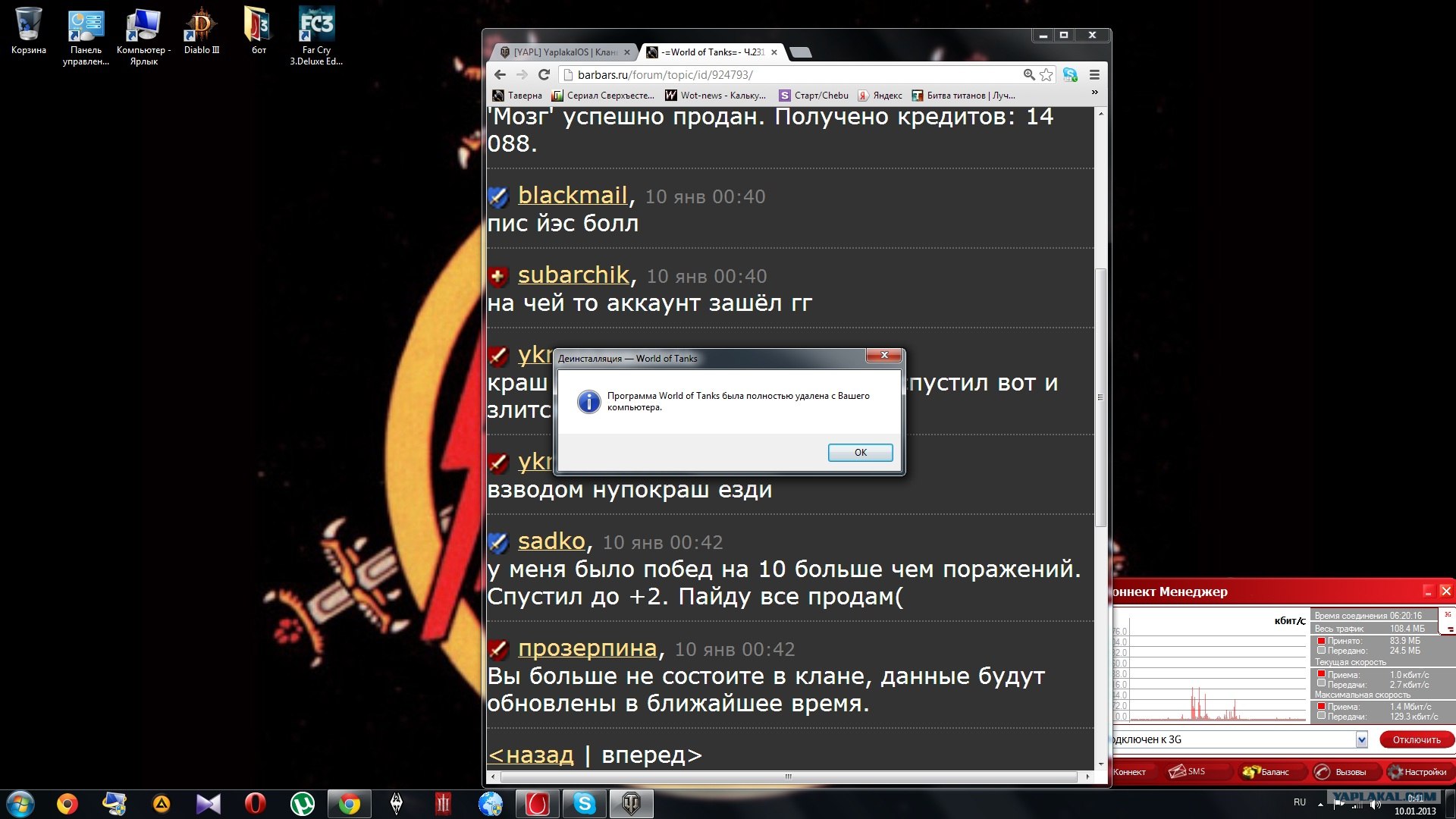Open the Chrome menu icon

1094,74
